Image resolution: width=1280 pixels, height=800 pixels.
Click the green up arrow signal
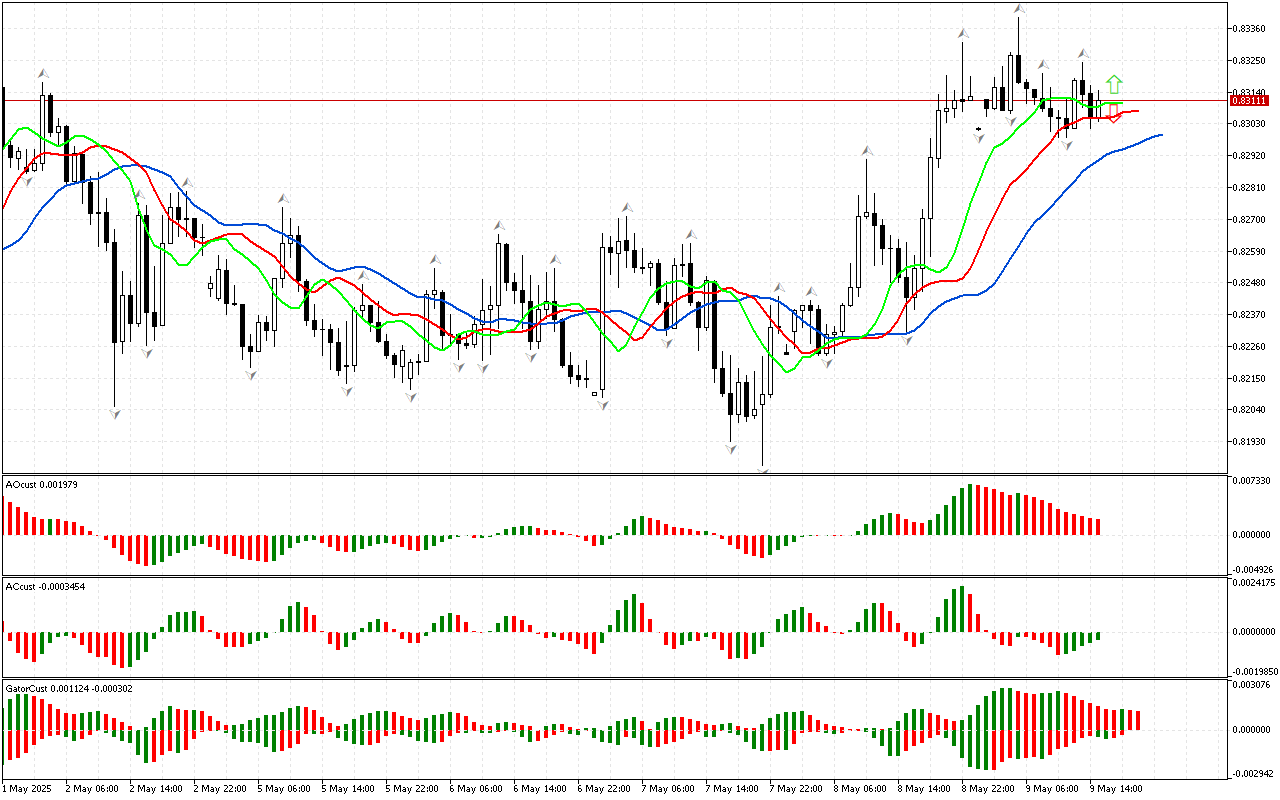pos(1114,84)
